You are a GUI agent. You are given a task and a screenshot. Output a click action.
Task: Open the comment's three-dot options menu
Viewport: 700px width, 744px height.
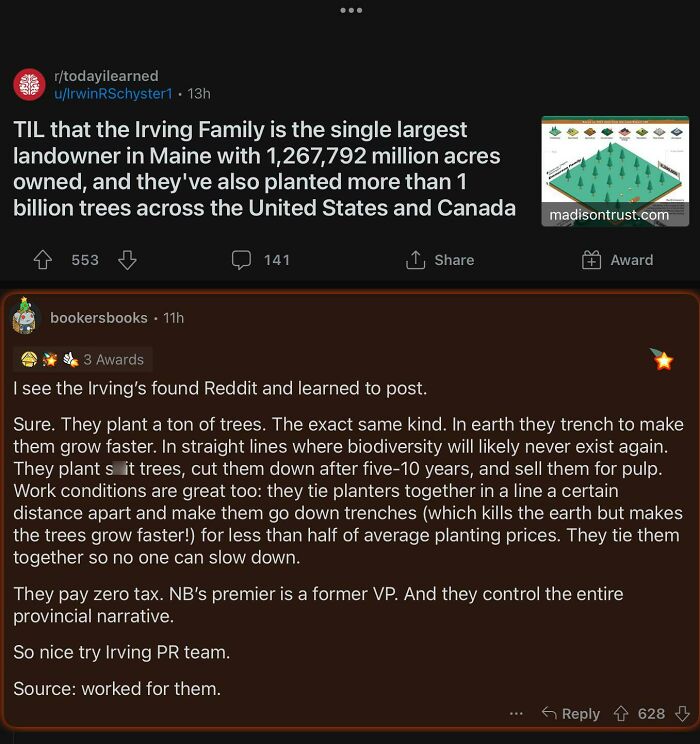(516, 713)
